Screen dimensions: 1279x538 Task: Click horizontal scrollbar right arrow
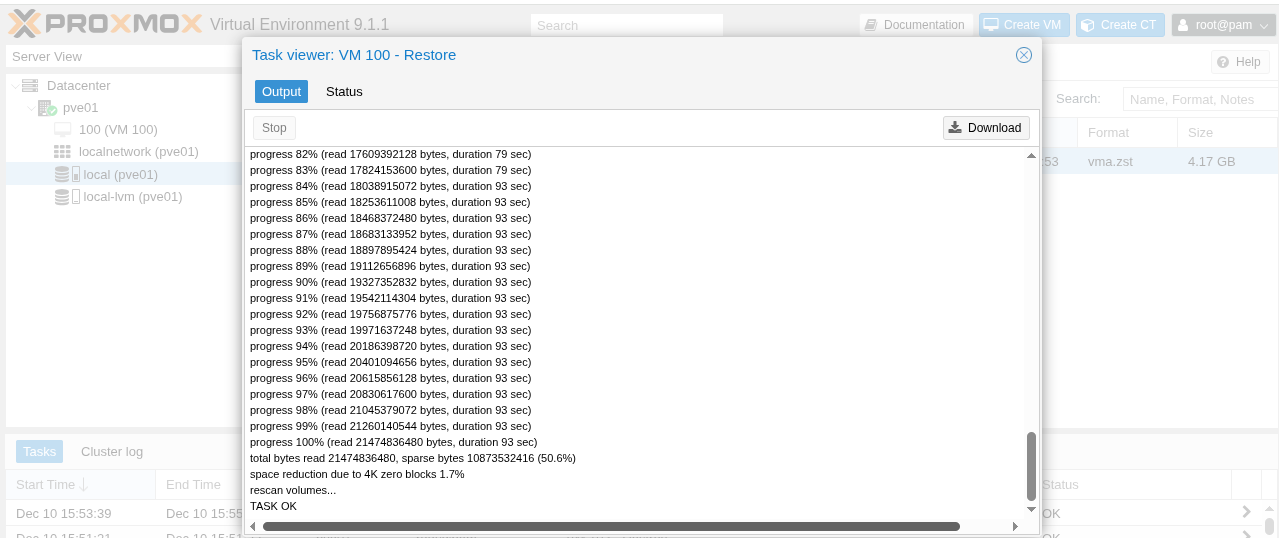coord(1015,526)
